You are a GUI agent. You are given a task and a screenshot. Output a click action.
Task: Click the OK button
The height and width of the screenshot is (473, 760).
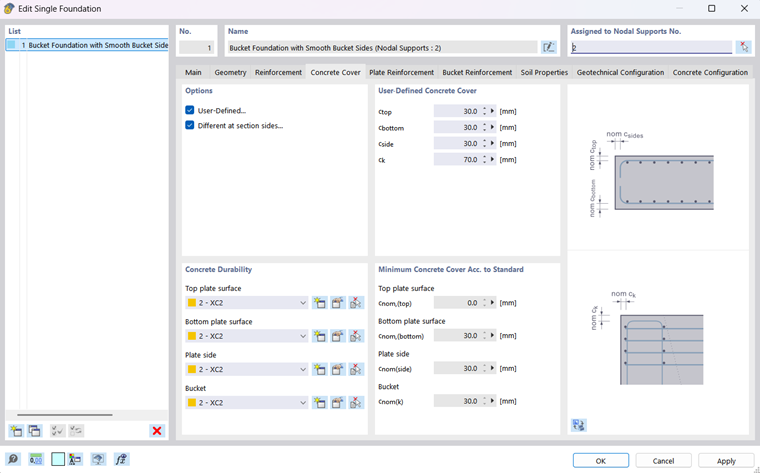601,460
